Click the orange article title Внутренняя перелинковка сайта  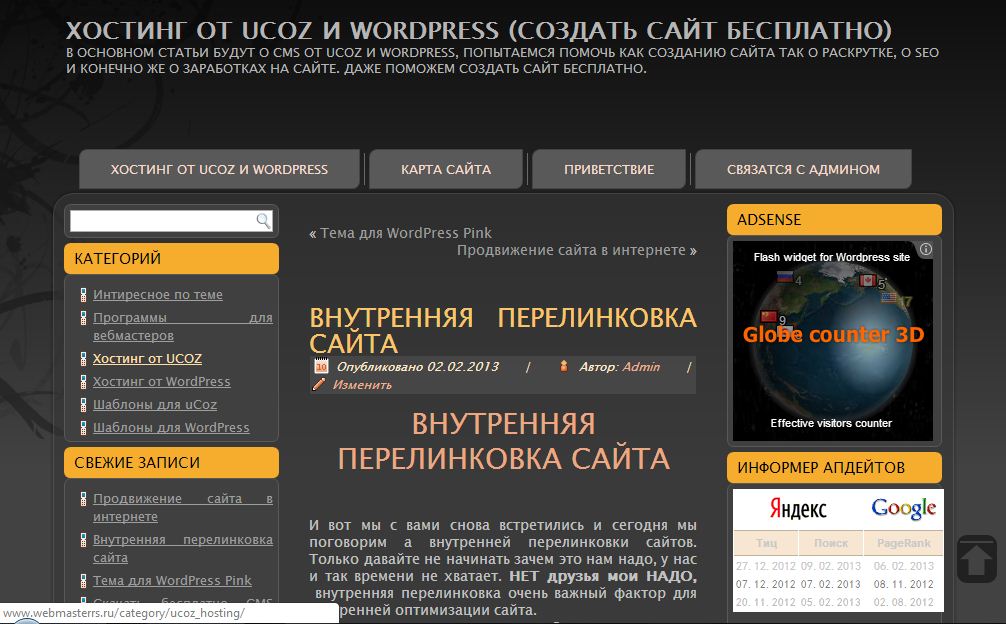pos(503,330)
